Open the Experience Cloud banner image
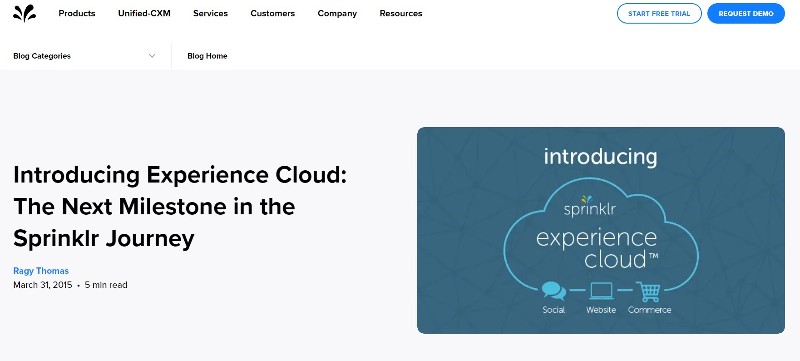 601,230
